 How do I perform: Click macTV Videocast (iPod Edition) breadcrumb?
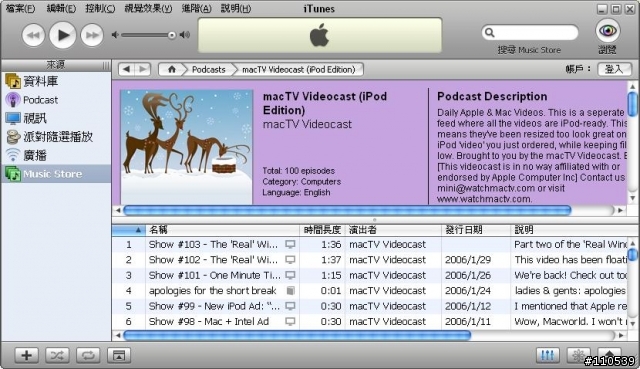point(298,69)
